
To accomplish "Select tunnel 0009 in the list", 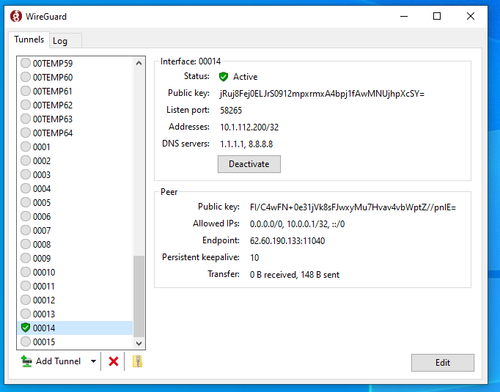I will (76, 258).
